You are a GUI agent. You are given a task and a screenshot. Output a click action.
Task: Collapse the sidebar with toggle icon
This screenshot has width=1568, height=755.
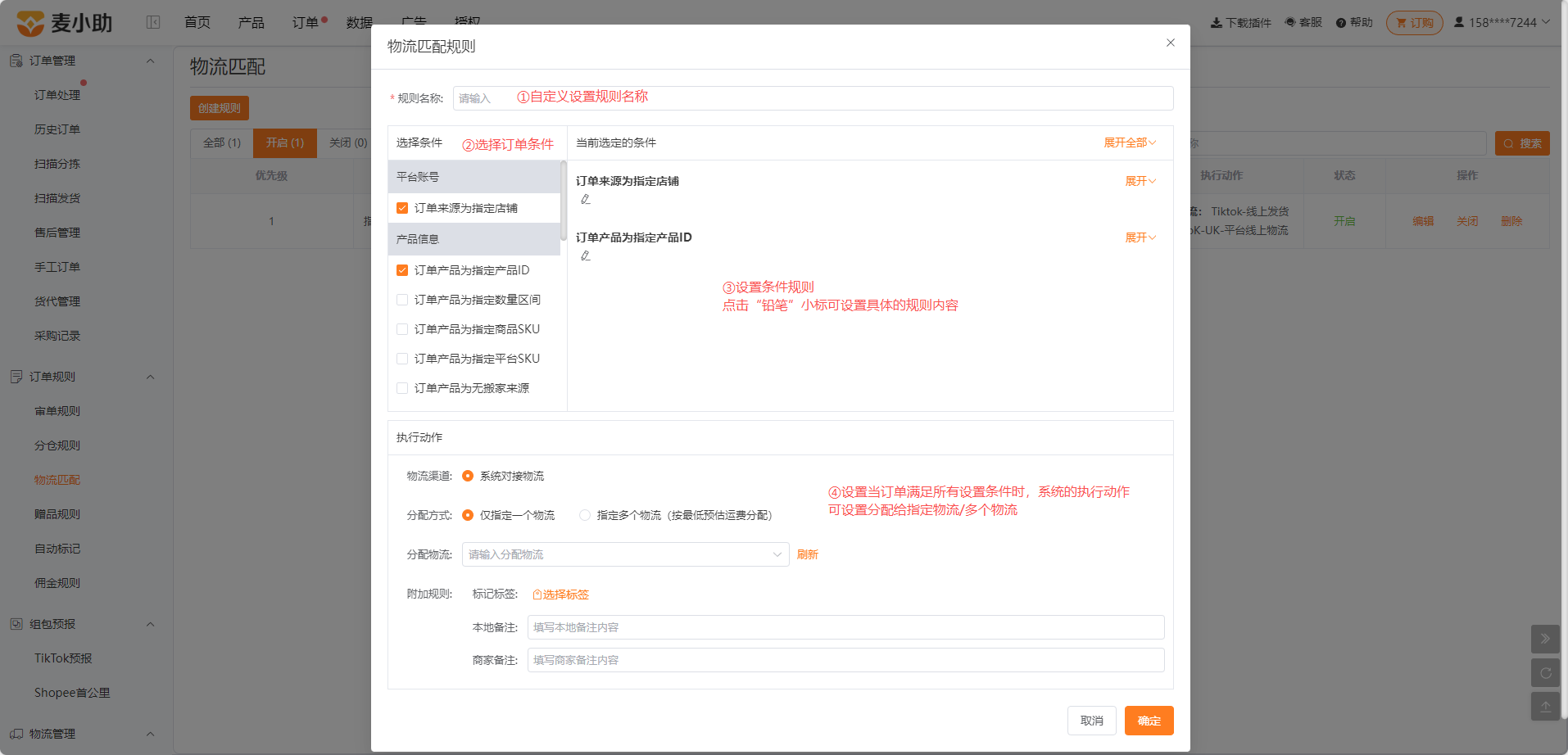pos(153,22)
